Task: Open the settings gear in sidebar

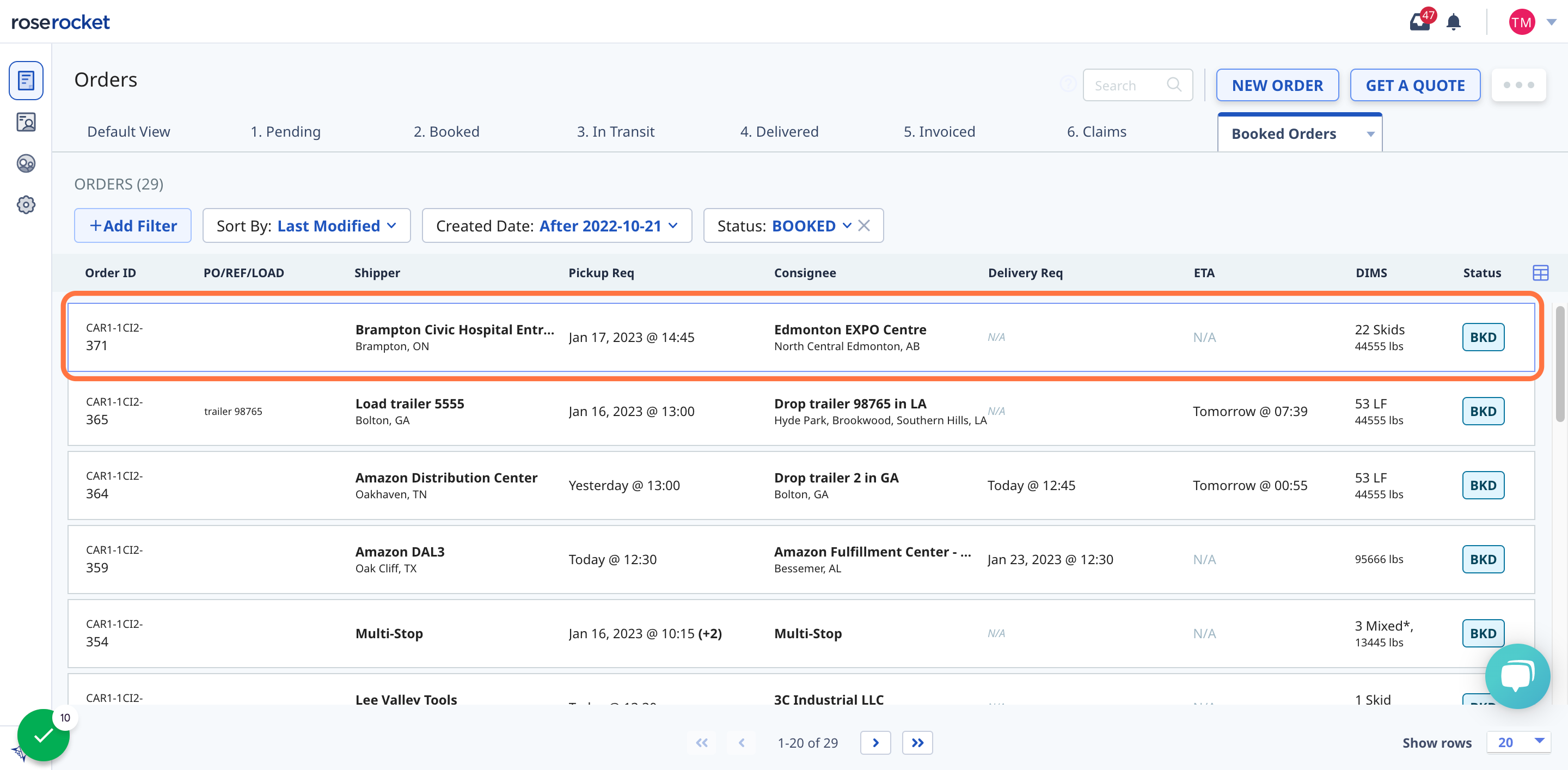Action: pos(26,205)
